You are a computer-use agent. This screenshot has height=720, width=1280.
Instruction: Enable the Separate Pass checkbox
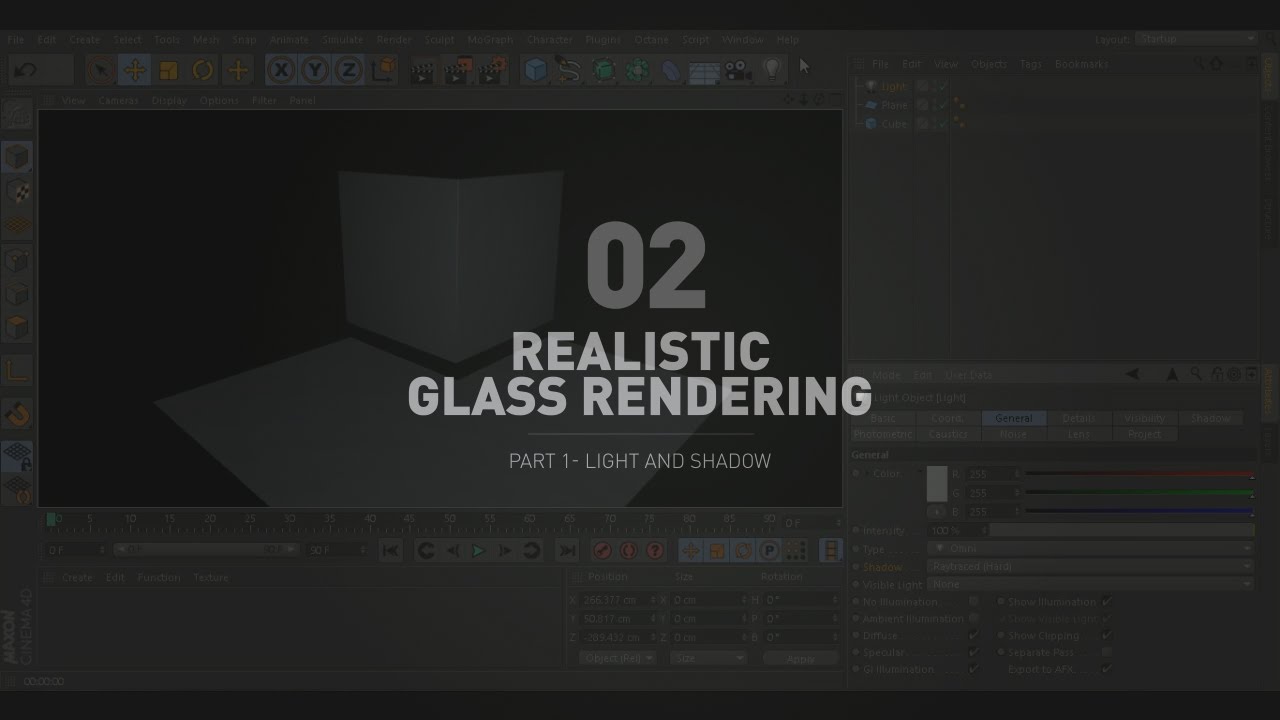1106,652
